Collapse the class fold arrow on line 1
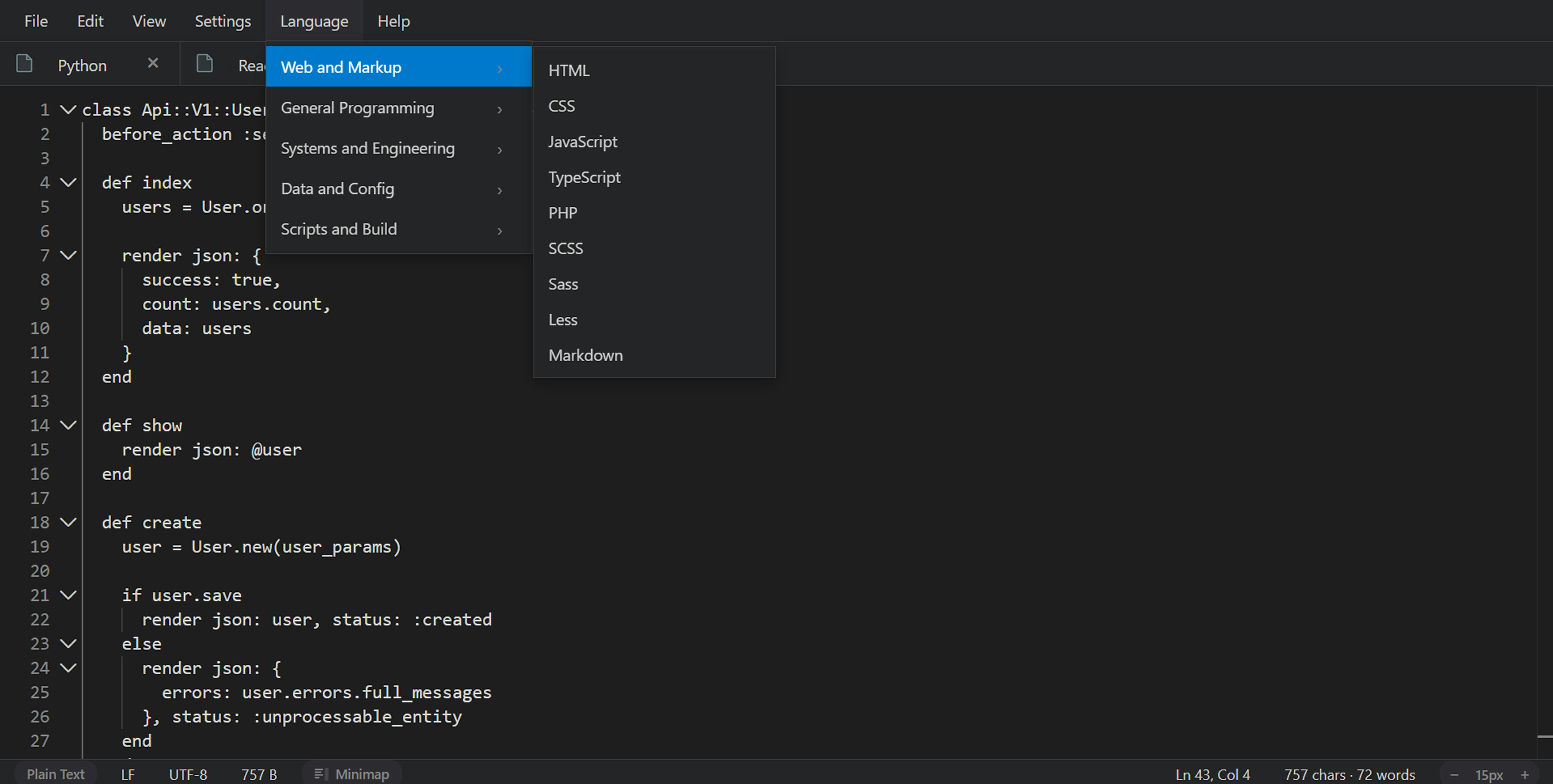This screenshot has width=1553, height=784. (x=68, y=109)
